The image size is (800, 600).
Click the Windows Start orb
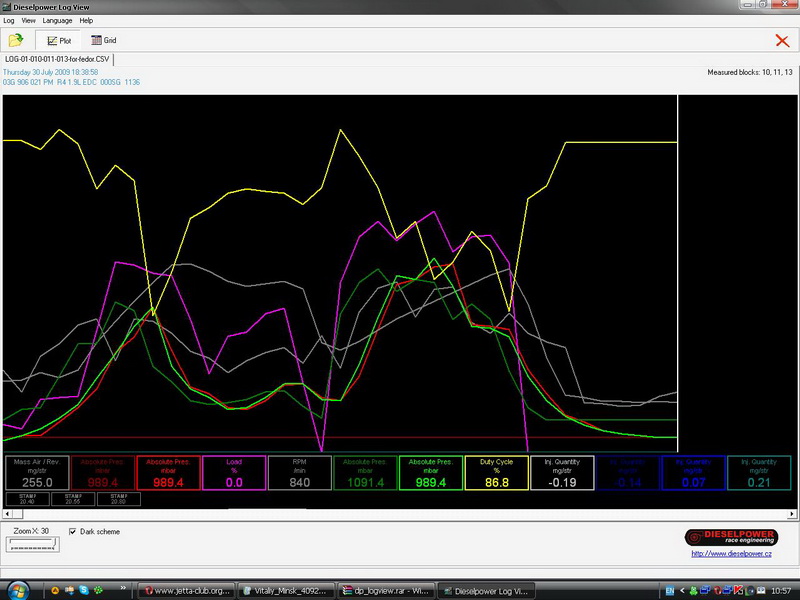tap(17, 591)
